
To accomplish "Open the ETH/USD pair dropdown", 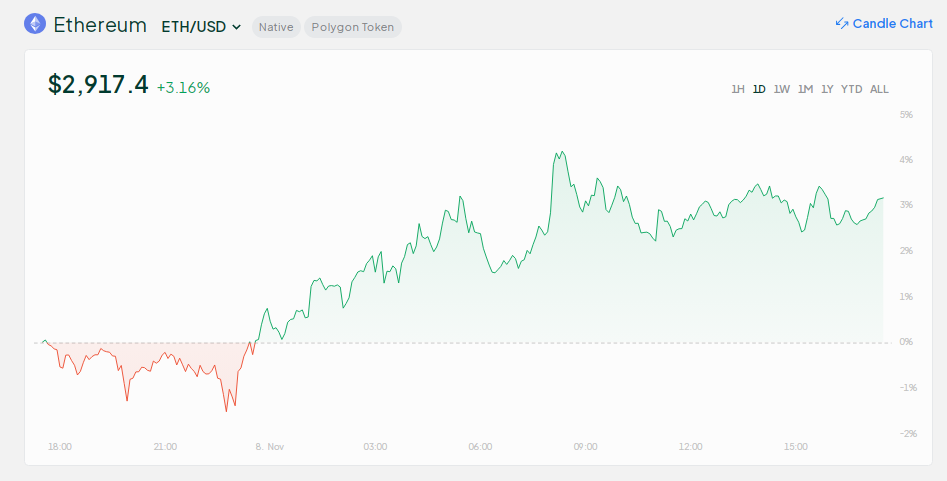I will [x=201, y=27].
